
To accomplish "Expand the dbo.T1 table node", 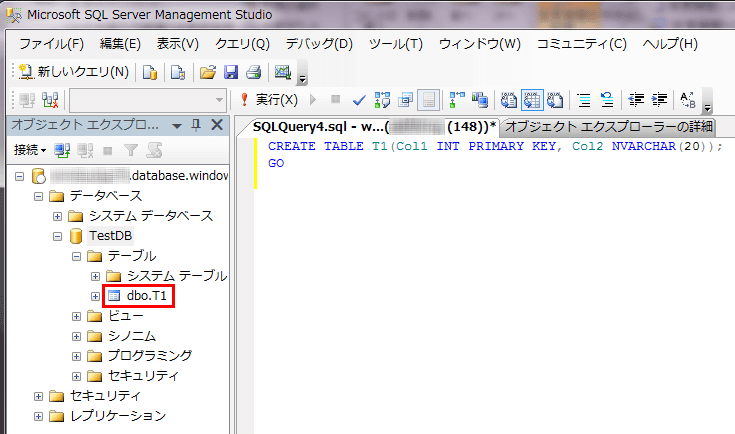I will point(95,296).
